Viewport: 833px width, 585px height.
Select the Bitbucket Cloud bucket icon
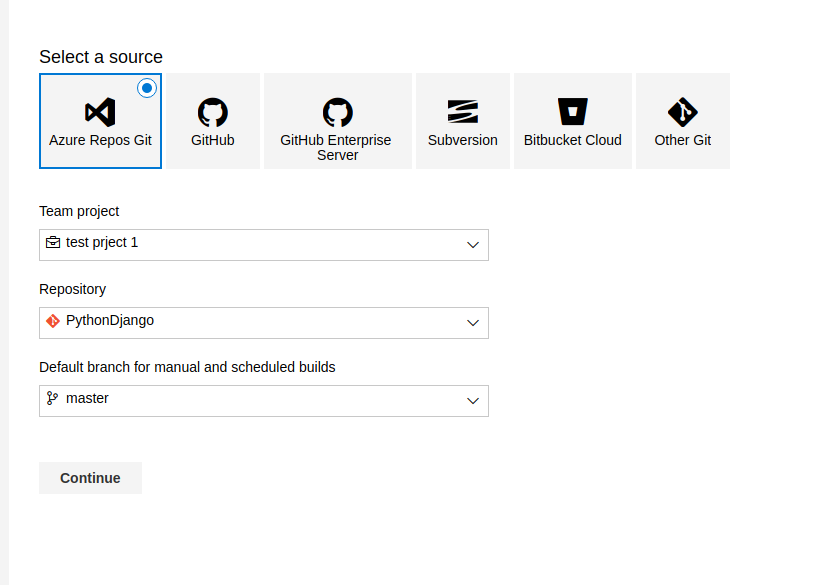pos(573,111)
